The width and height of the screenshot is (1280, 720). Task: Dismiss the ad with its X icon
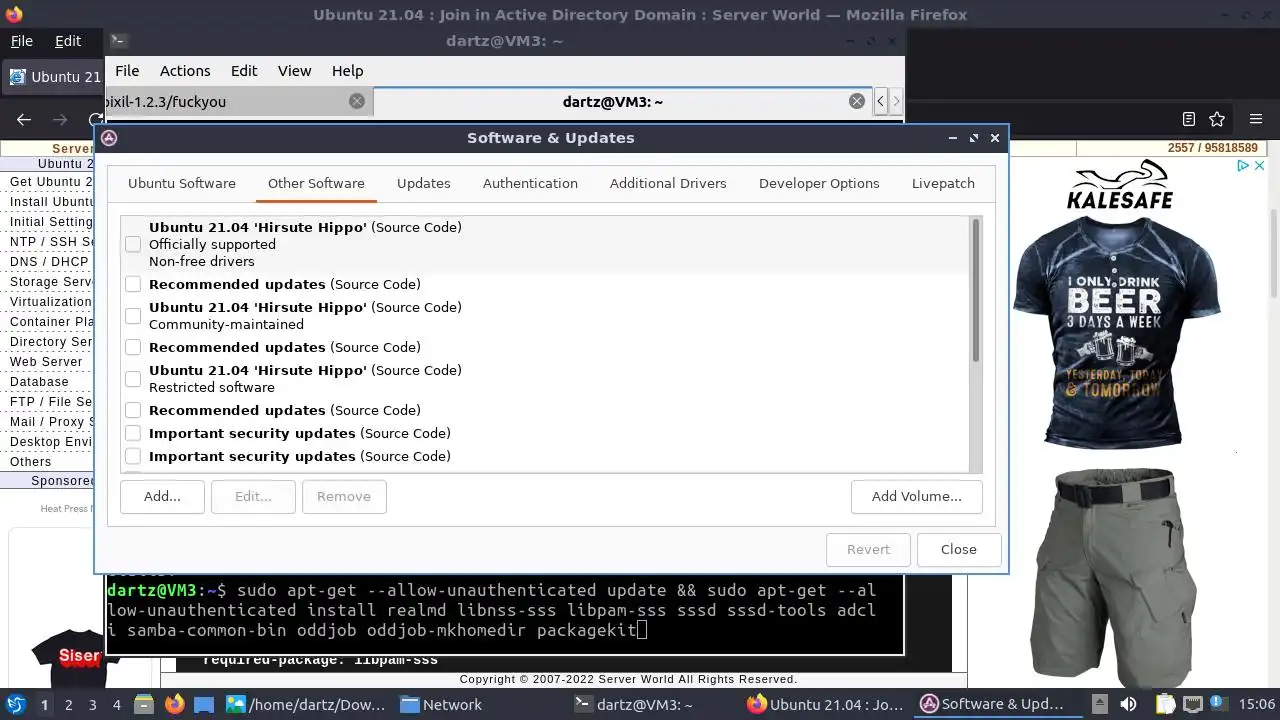point(1260,166)
